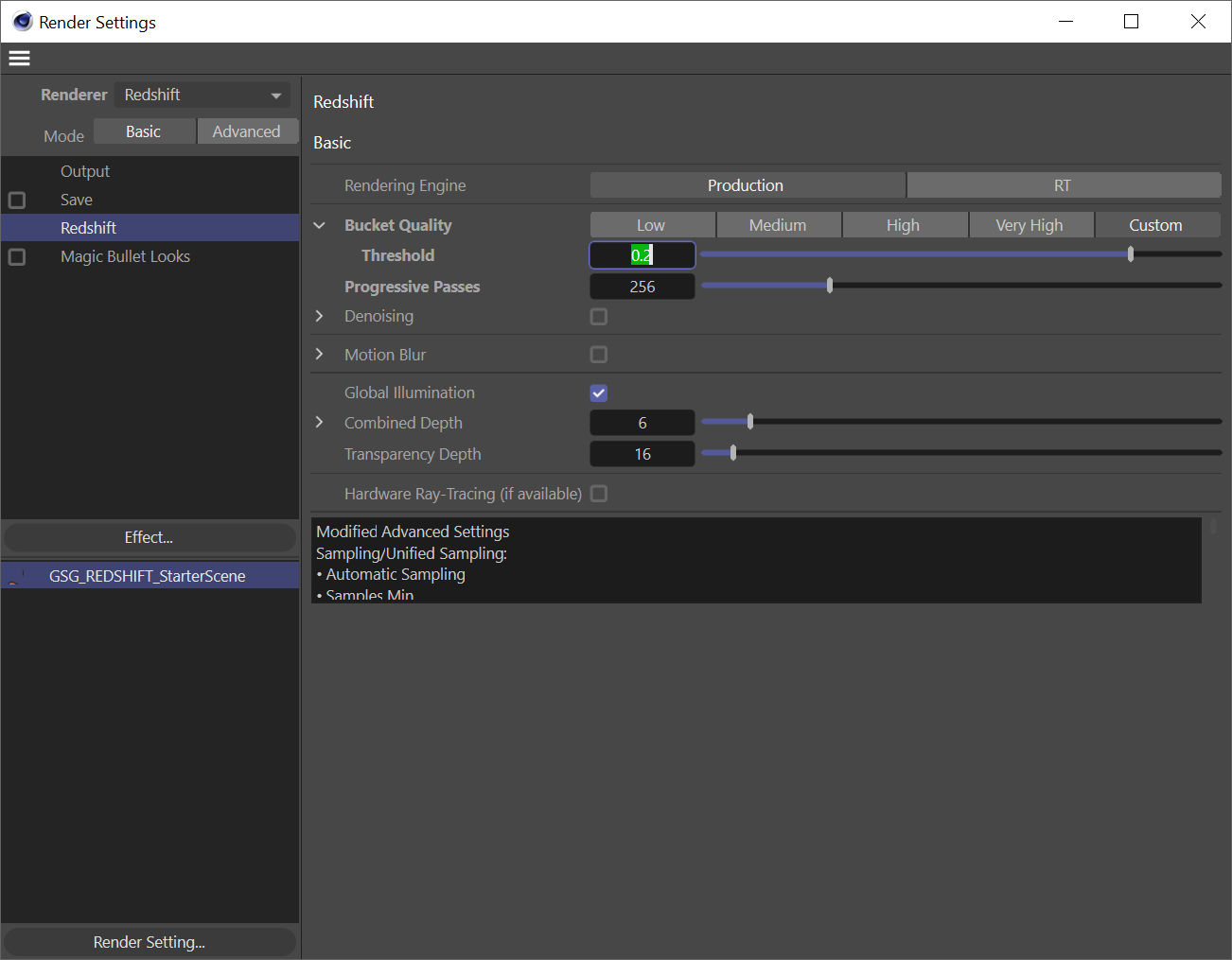Toggle the Save checkbox

(17, 201)
